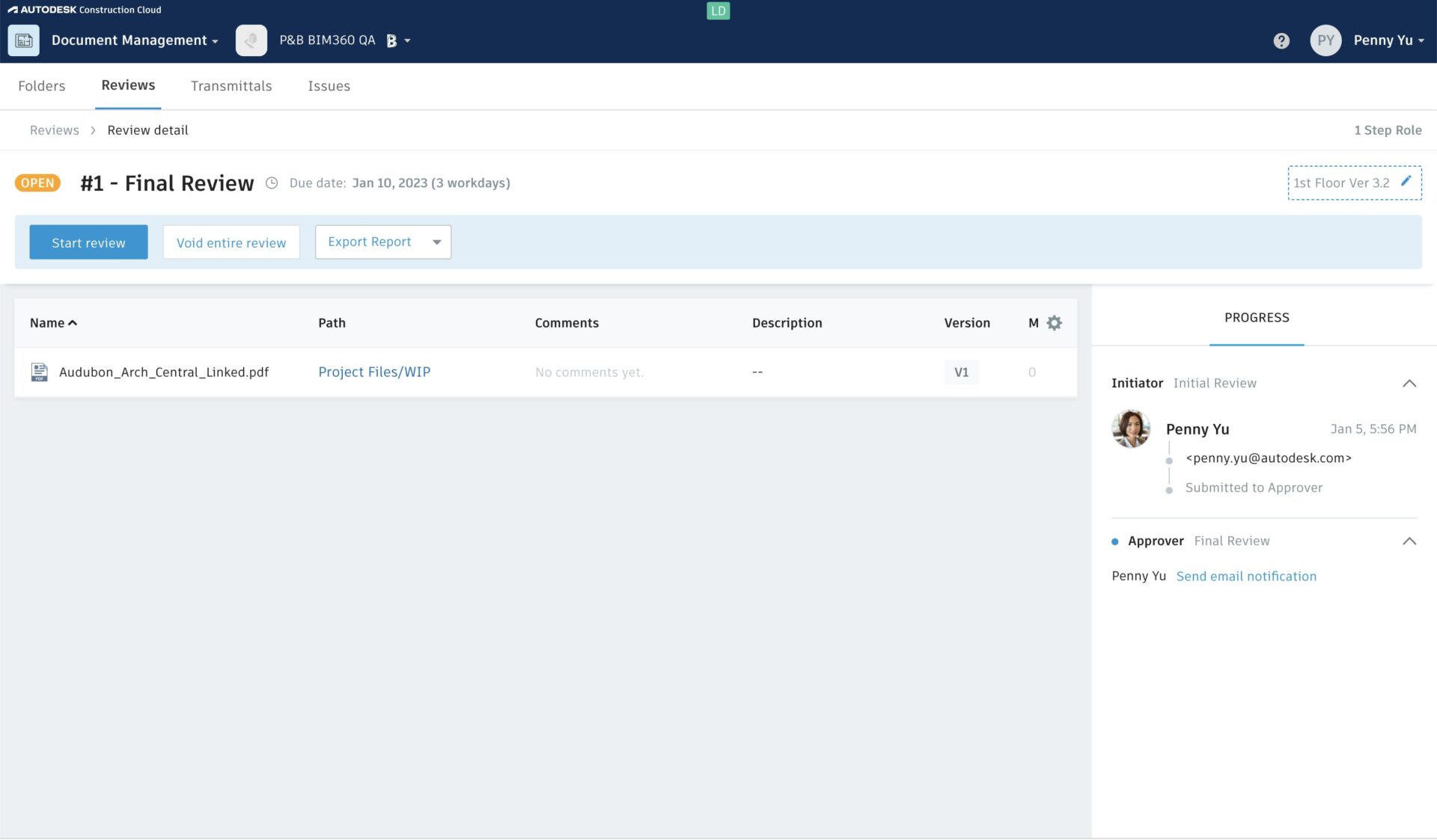
Task: Collapse the Approver section
Action: [x=1409, y=541]
